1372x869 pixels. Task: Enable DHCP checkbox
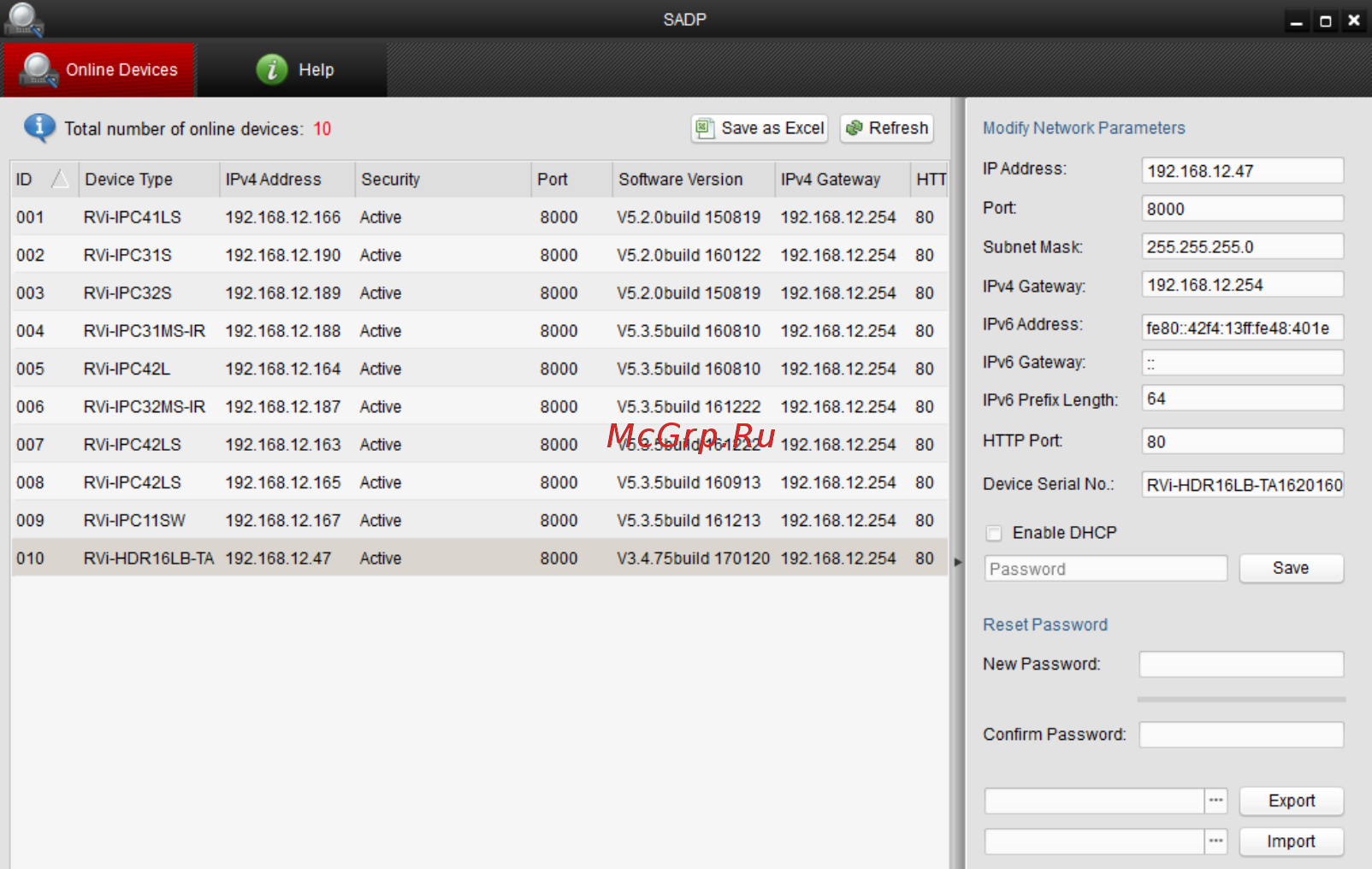point(994,533)
